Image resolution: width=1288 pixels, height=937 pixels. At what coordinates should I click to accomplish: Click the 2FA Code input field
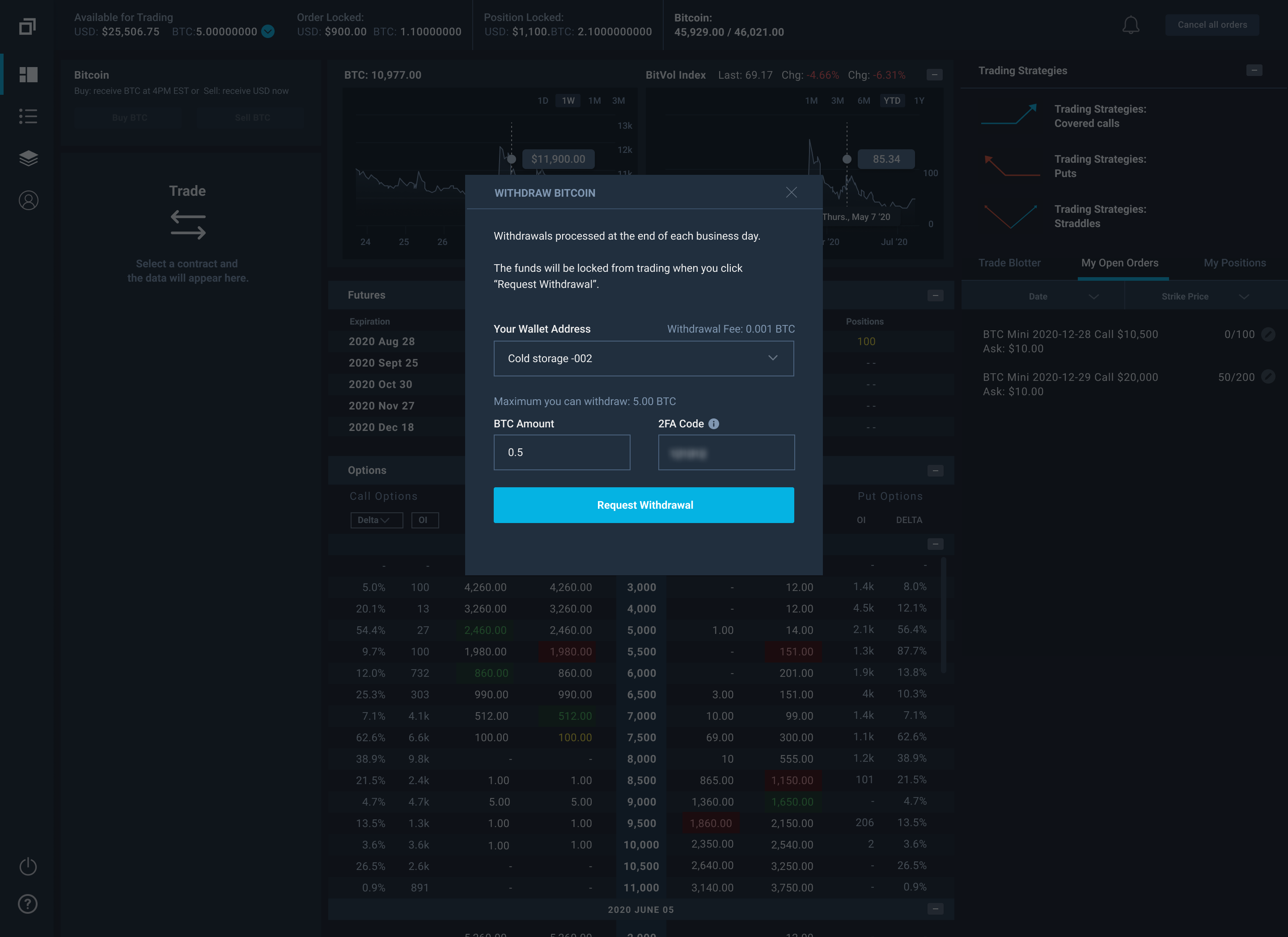point(726,452)
